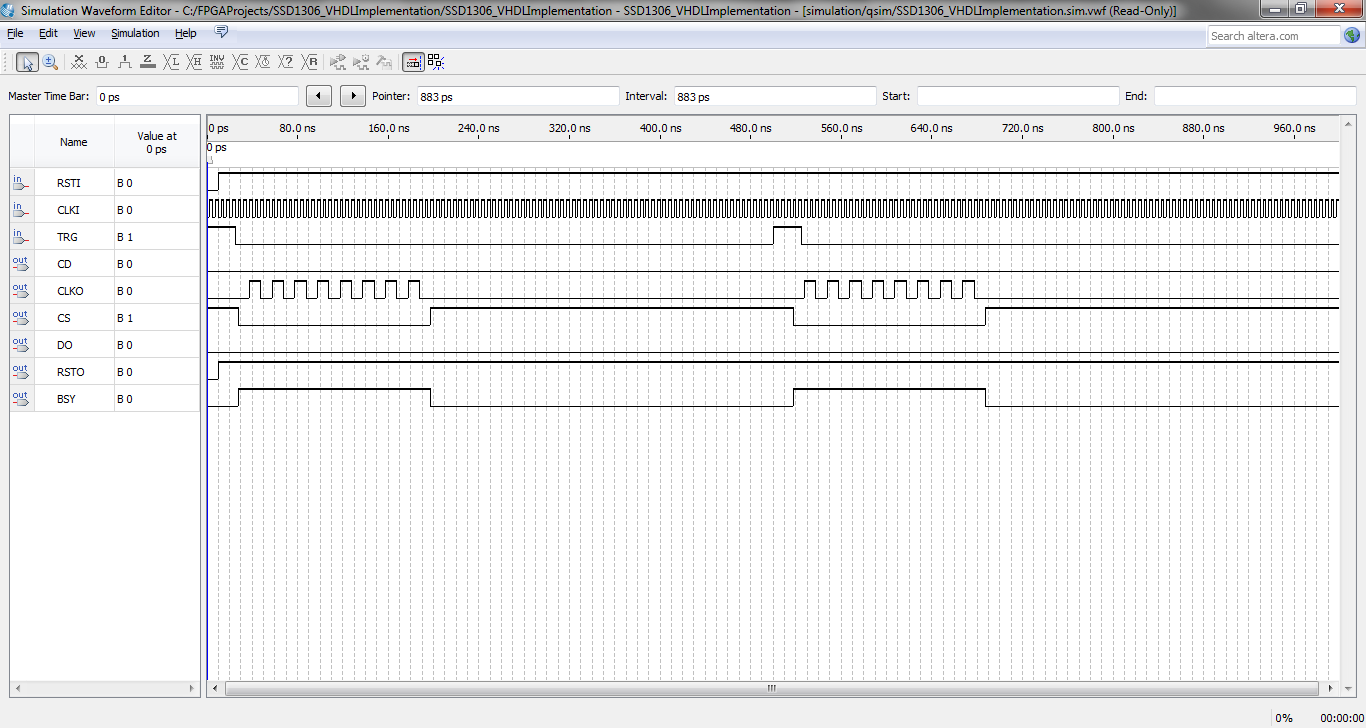This screenshot has width=1366, height=728.
Task: Click the Forcing Low (0) icon
Action: 102,62
